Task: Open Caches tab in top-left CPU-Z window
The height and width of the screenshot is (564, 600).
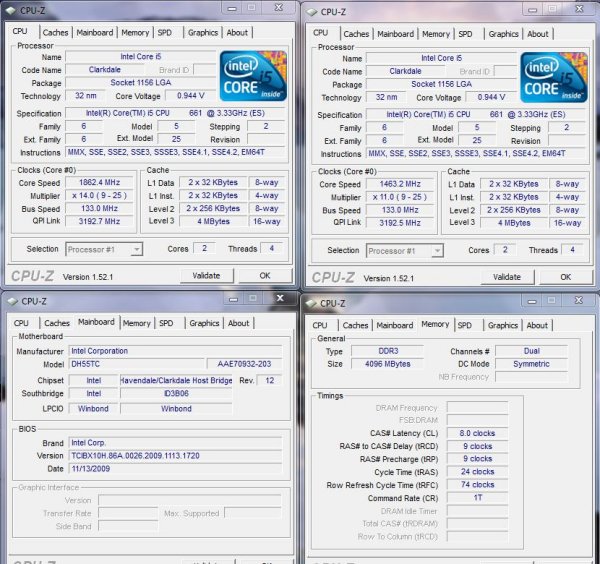Action: (55, 33)
